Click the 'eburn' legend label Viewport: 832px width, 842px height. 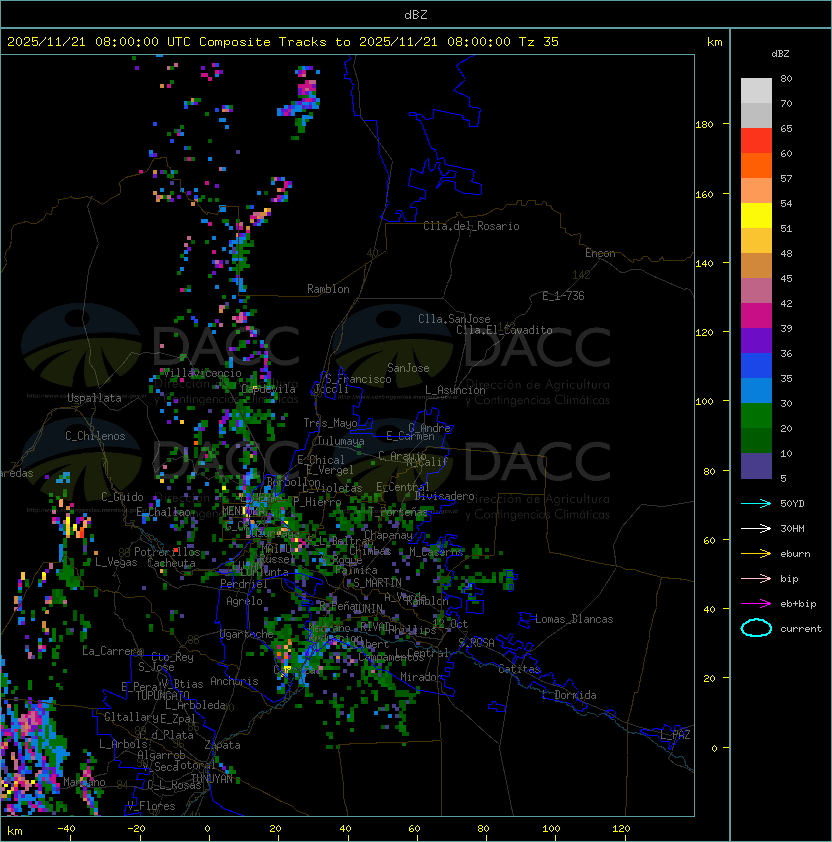coord(795,554)
